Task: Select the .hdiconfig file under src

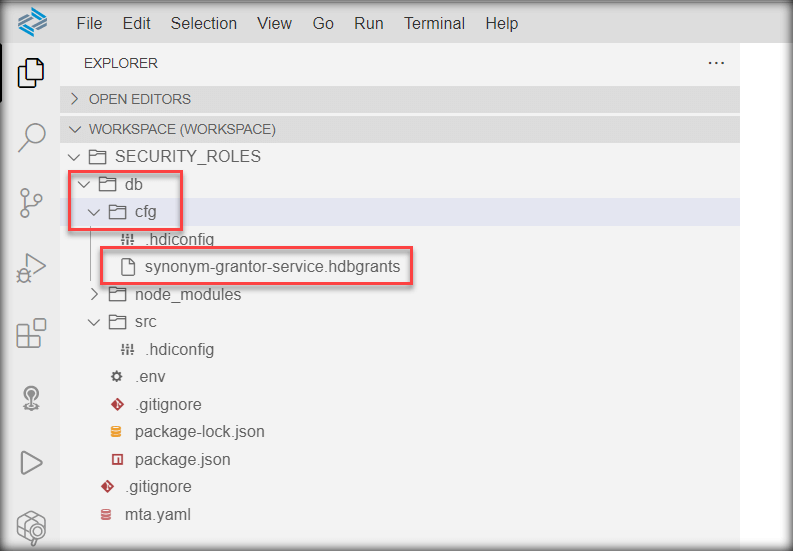Action: pos(180,350)
